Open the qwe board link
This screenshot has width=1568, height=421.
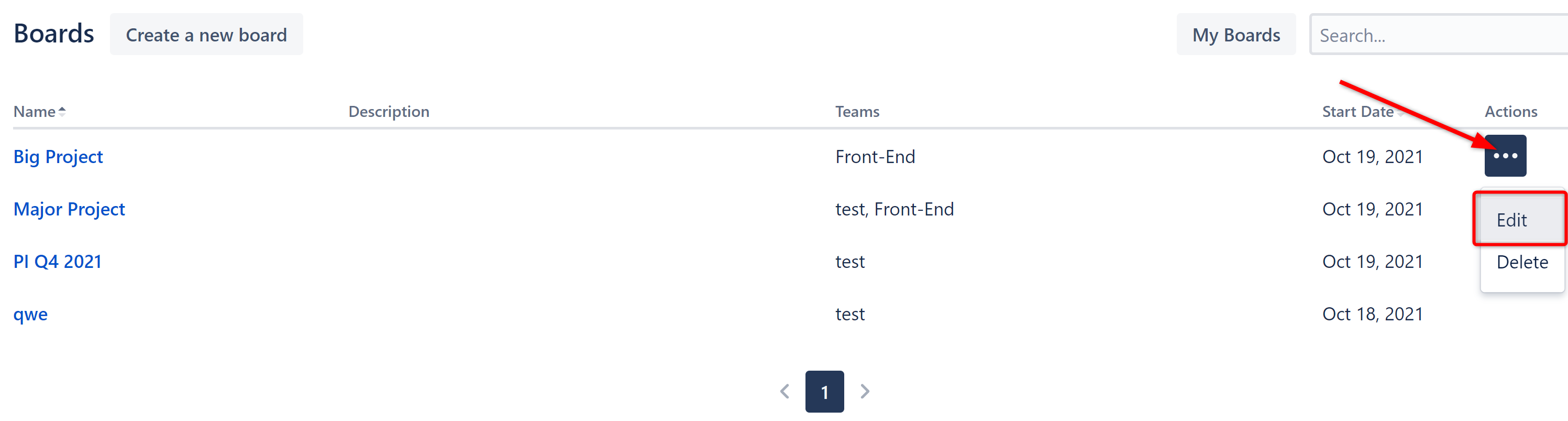pyautogui.click(x=30, y=315)
